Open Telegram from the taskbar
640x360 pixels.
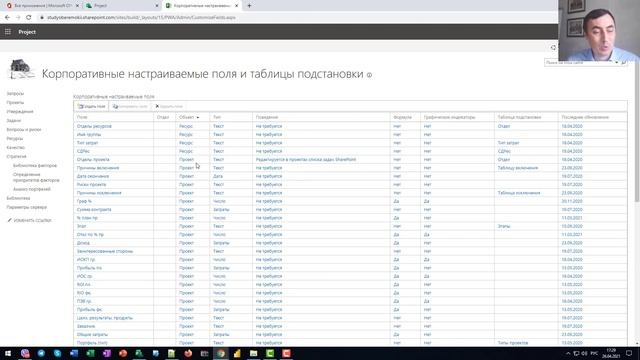tap(41, 353)
